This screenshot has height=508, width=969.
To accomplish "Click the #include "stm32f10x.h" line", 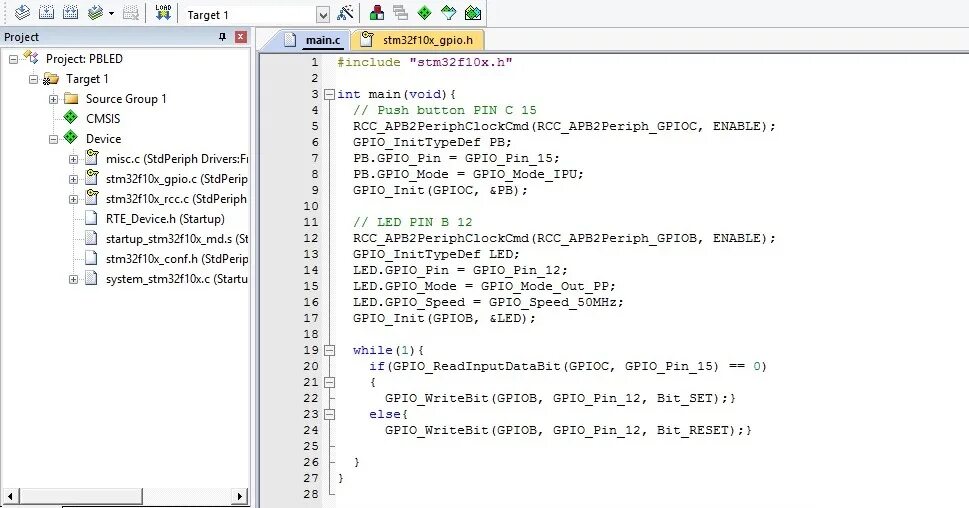I will [425, 62].
